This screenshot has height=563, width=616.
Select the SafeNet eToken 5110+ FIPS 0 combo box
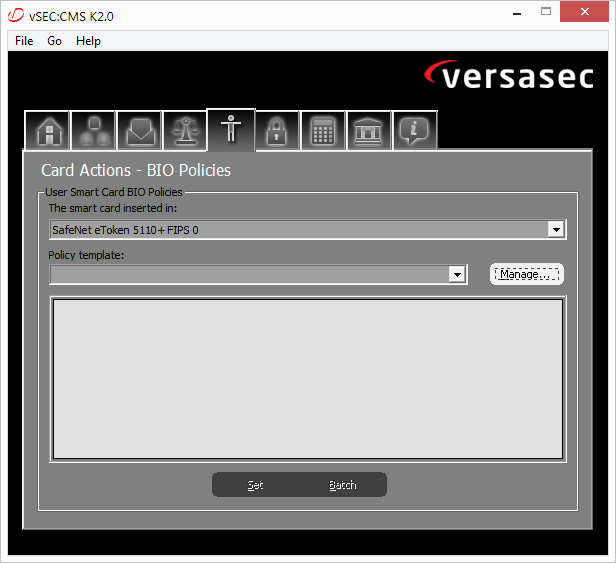tap(308, 229)
